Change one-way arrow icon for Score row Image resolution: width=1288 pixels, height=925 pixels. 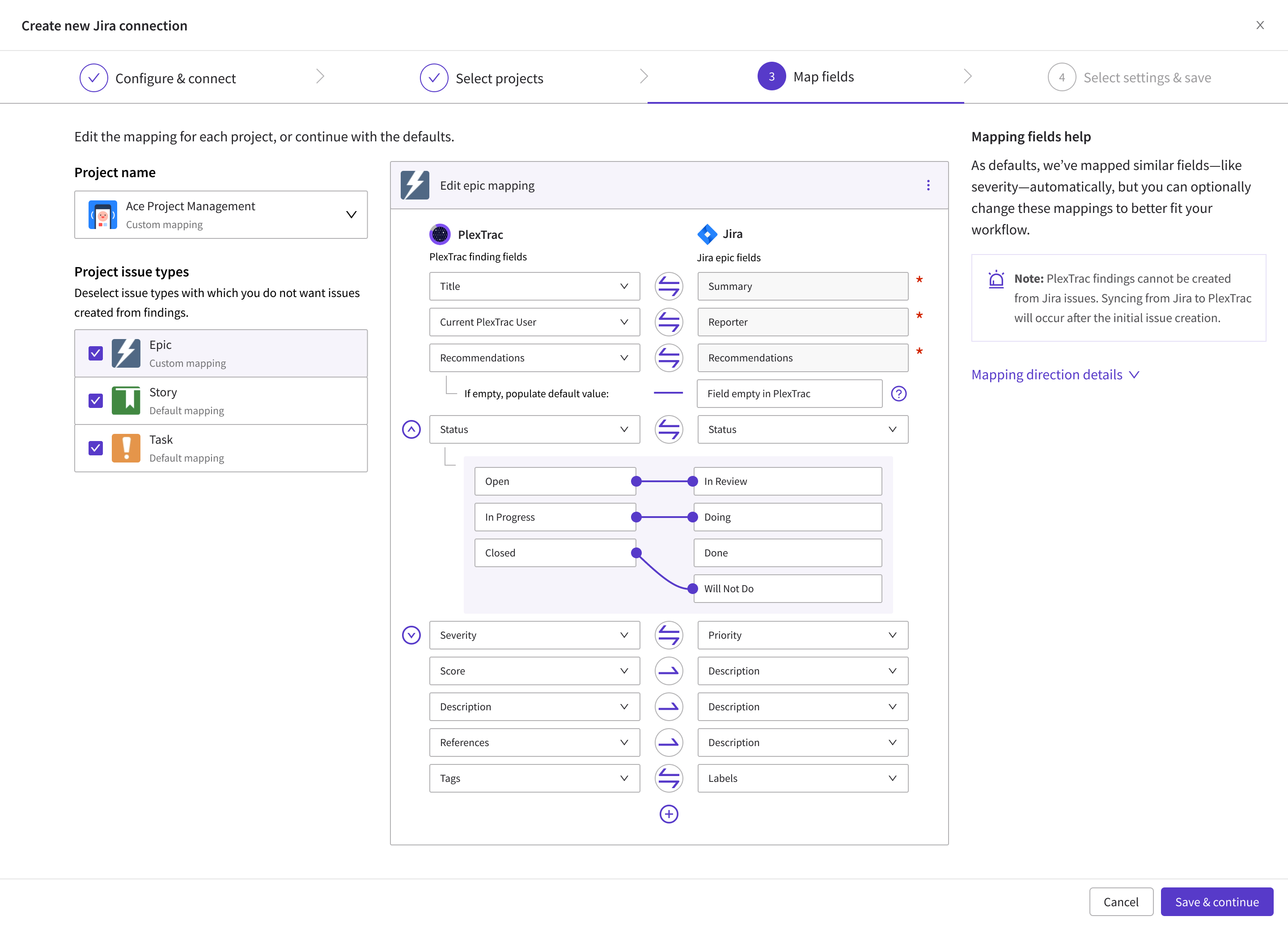[669, 670]
